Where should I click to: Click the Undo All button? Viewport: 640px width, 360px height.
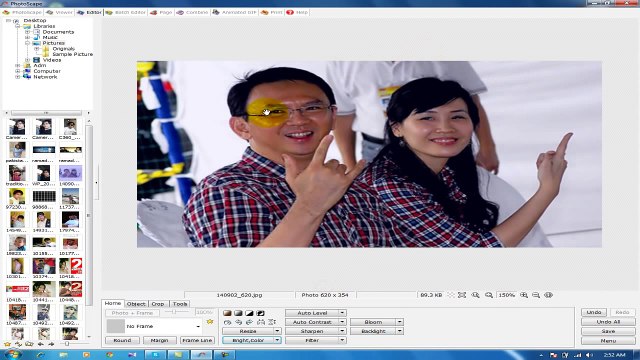click(608, 322)
